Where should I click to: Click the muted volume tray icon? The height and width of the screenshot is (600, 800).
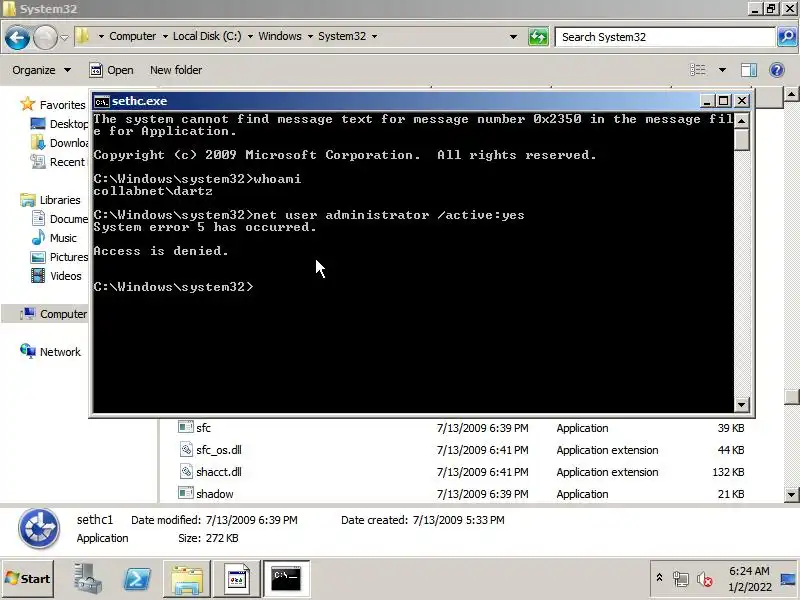tap(705, 579)
